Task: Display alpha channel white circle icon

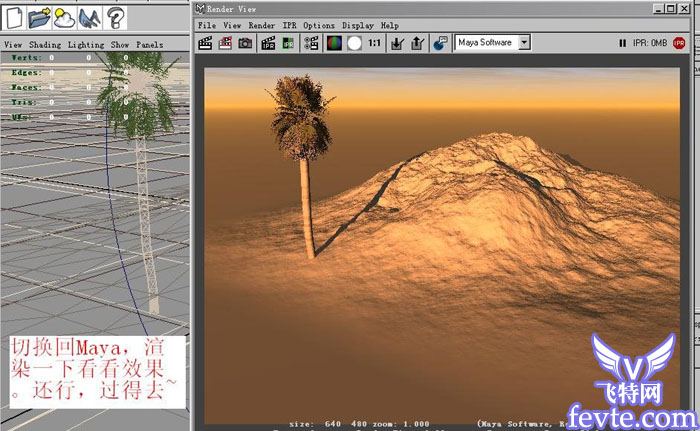Action: [x=354, y=43]
